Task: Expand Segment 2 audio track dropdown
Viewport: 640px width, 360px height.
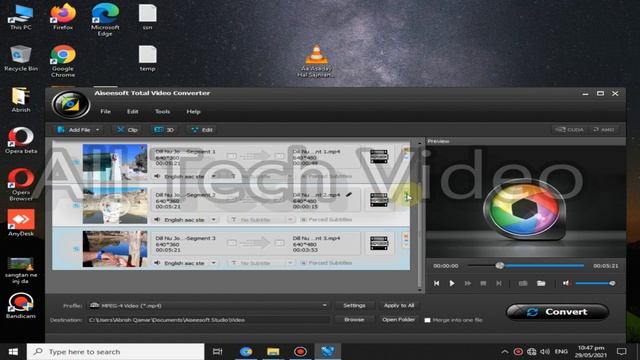Action: 213,220
